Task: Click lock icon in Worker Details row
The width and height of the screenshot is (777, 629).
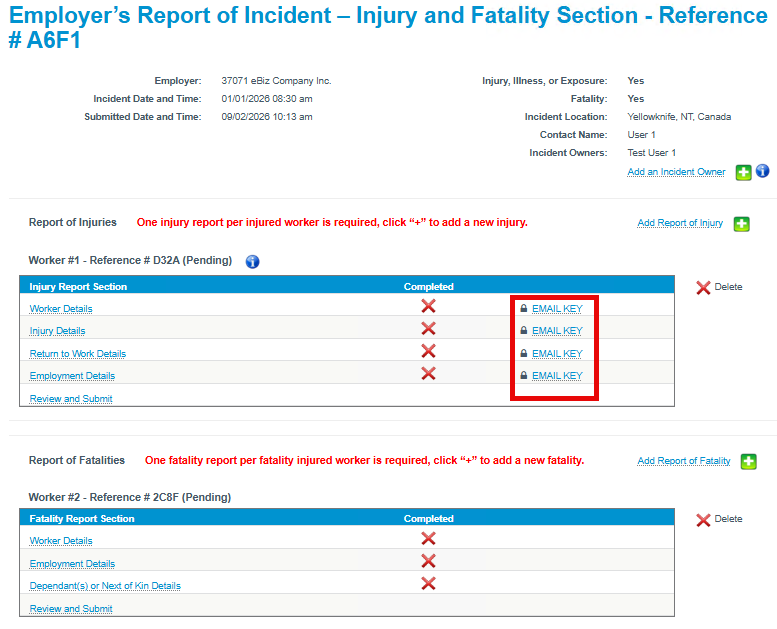Action: 524,309
